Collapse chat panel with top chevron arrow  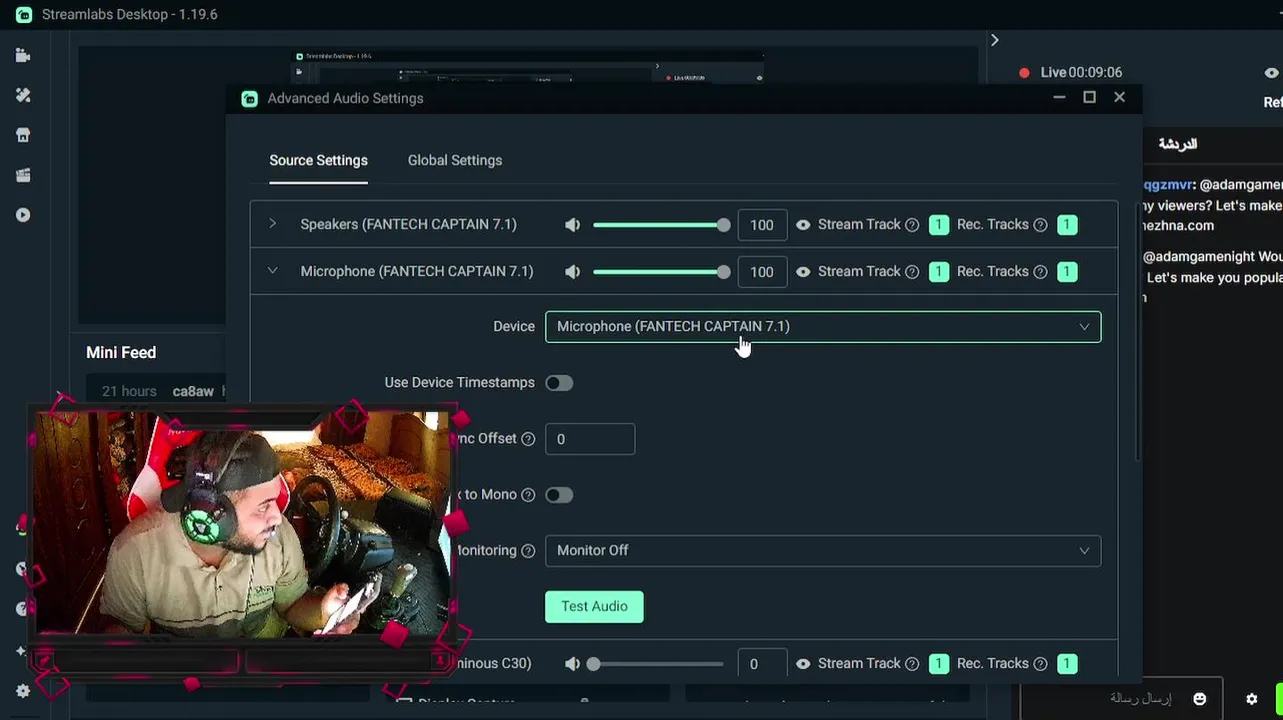pyautogui.click(x=994, y=40)
